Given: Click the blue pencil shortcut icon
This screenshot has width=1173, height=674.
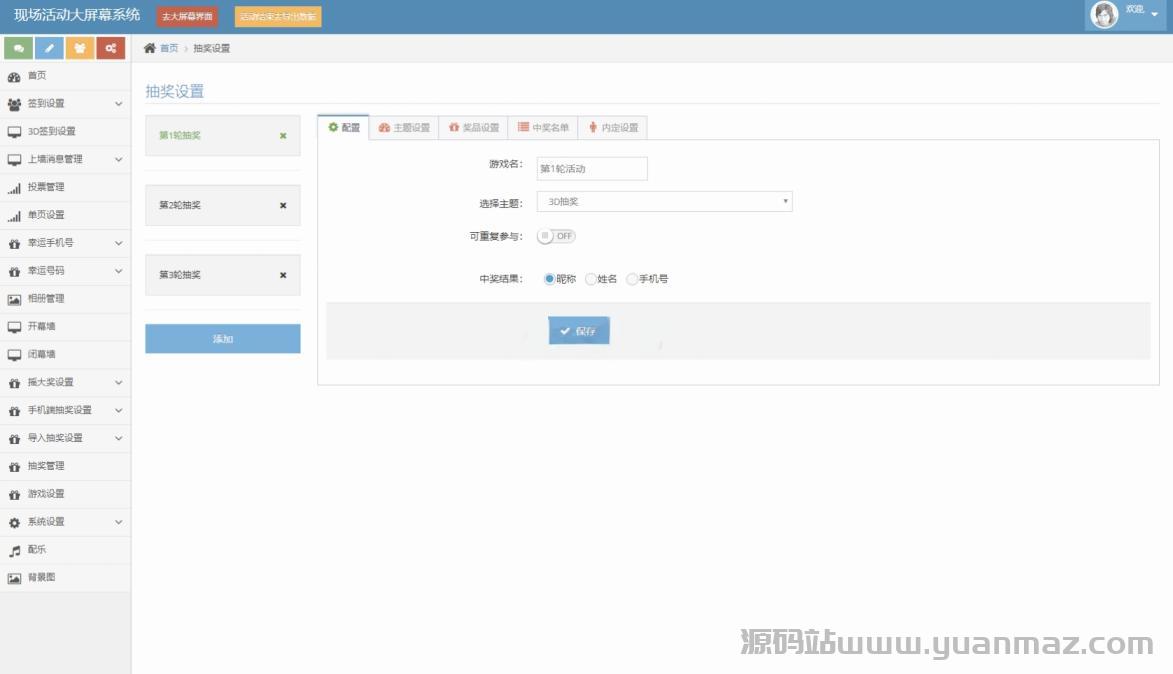Looking at the screenshot, I should 49,48.
